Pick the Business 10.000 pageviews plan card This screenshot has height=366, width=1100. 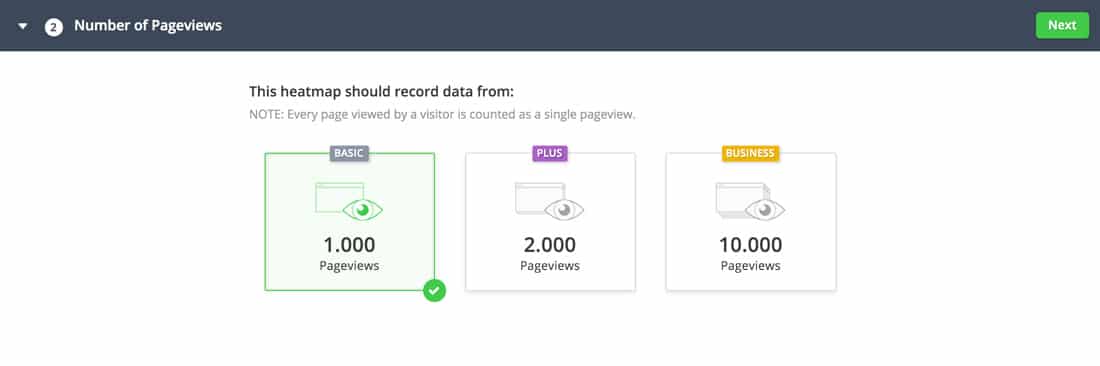pyautogui.click(x=751, y=222)
